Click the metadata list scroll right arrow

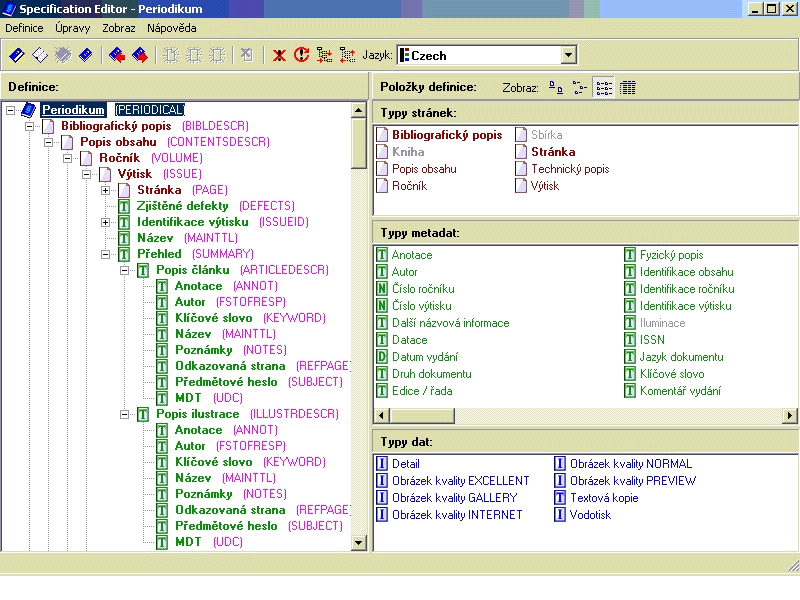(790, 415)
